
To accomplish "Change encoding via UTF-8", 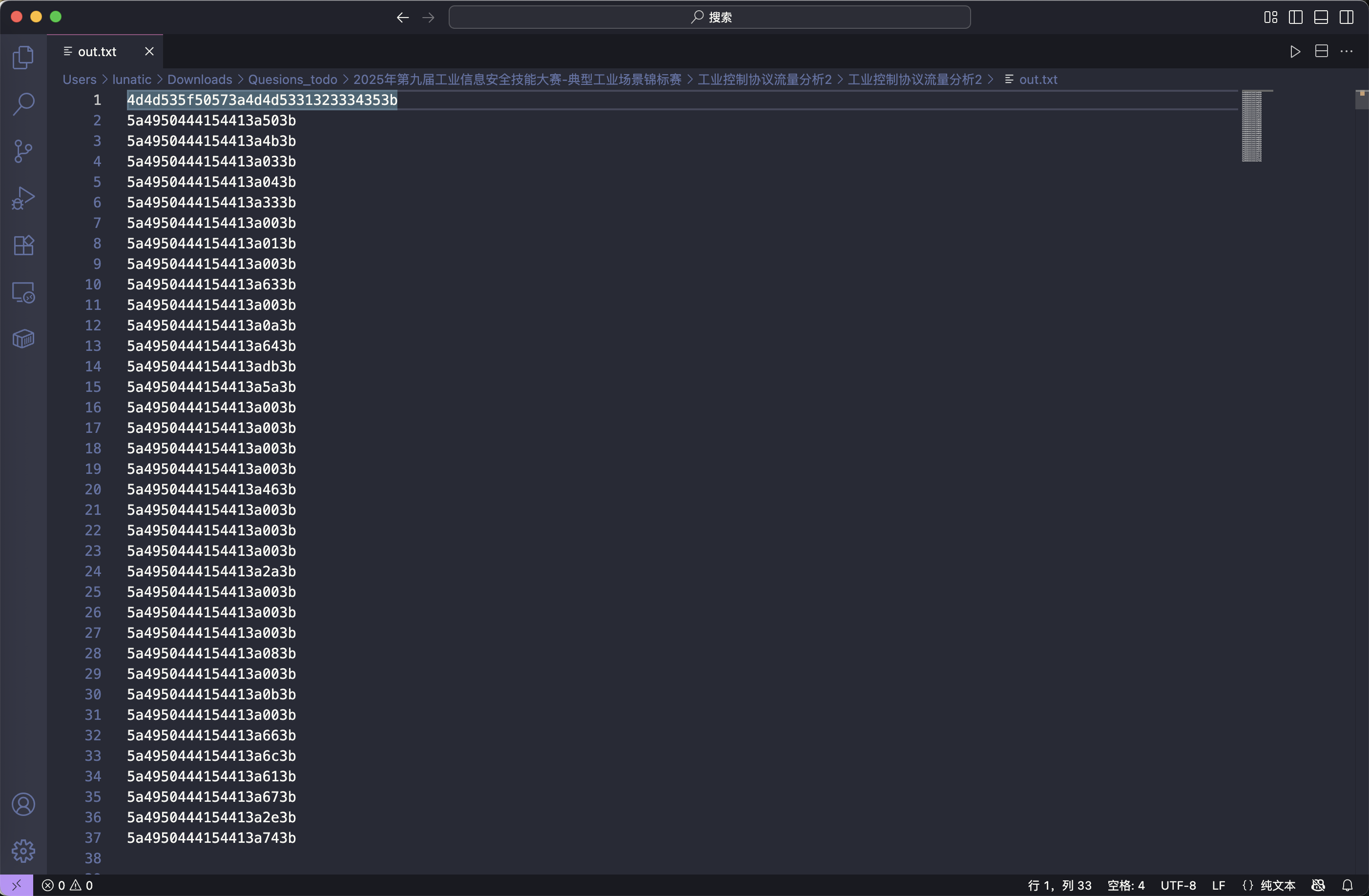I will coord(1178,885).
